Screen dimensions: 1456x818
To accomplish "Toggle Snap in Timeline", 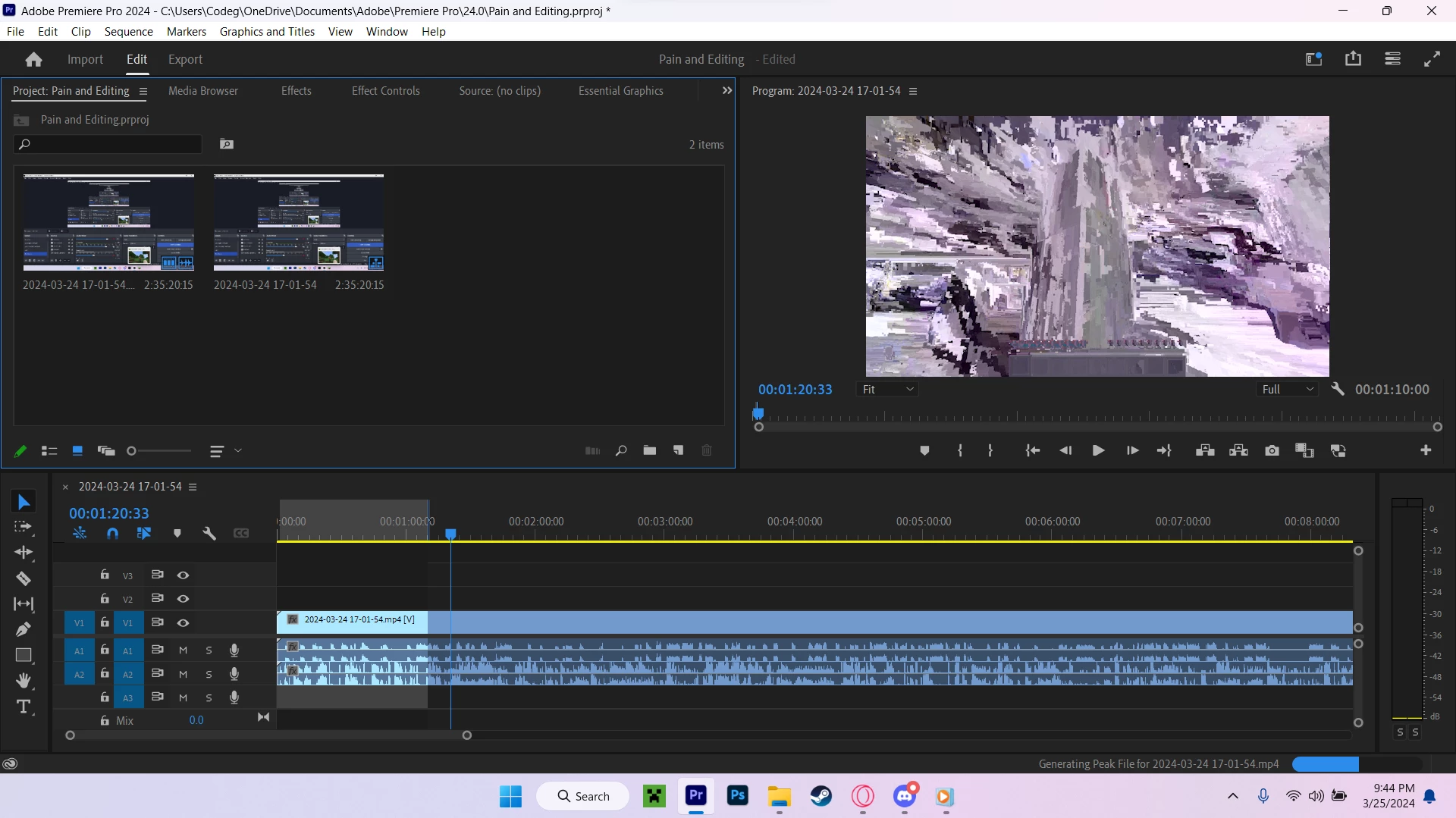I will 113,533.
